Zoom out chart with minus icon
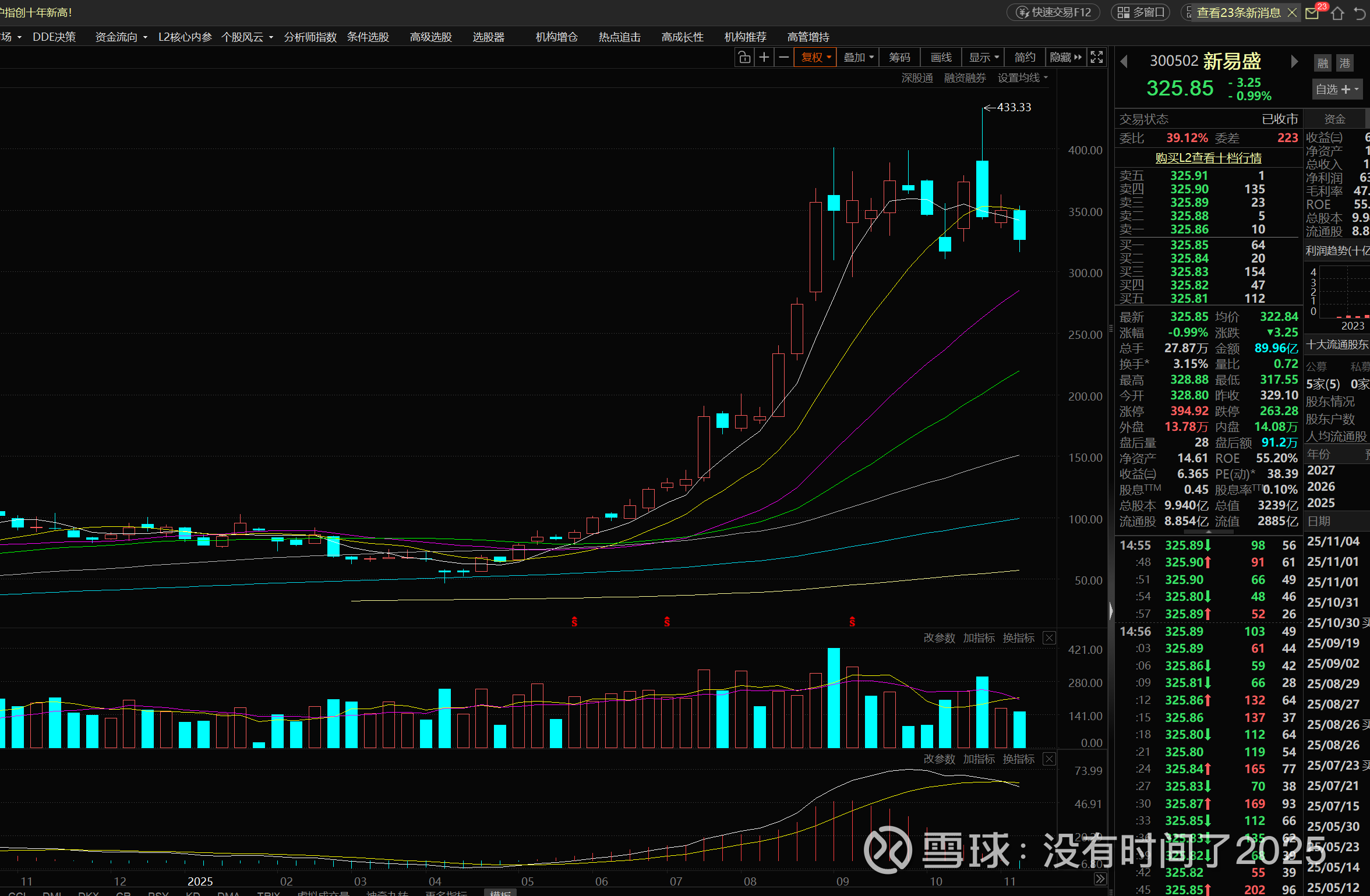 pyautogui.click(x=784, y=57)
